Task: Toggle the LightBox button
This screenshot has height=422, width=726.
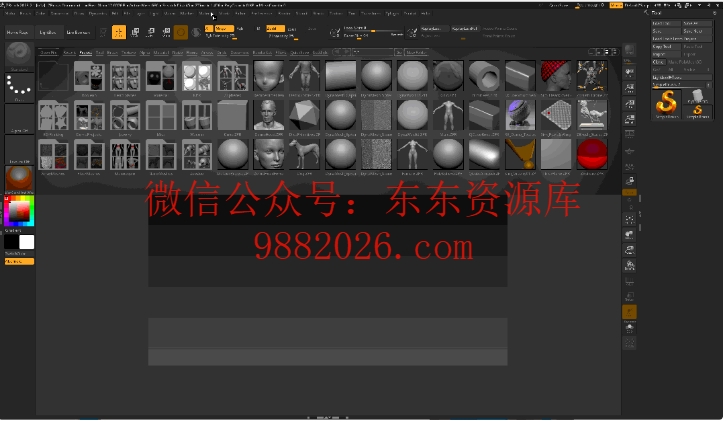Action: [x=51, y=32]
